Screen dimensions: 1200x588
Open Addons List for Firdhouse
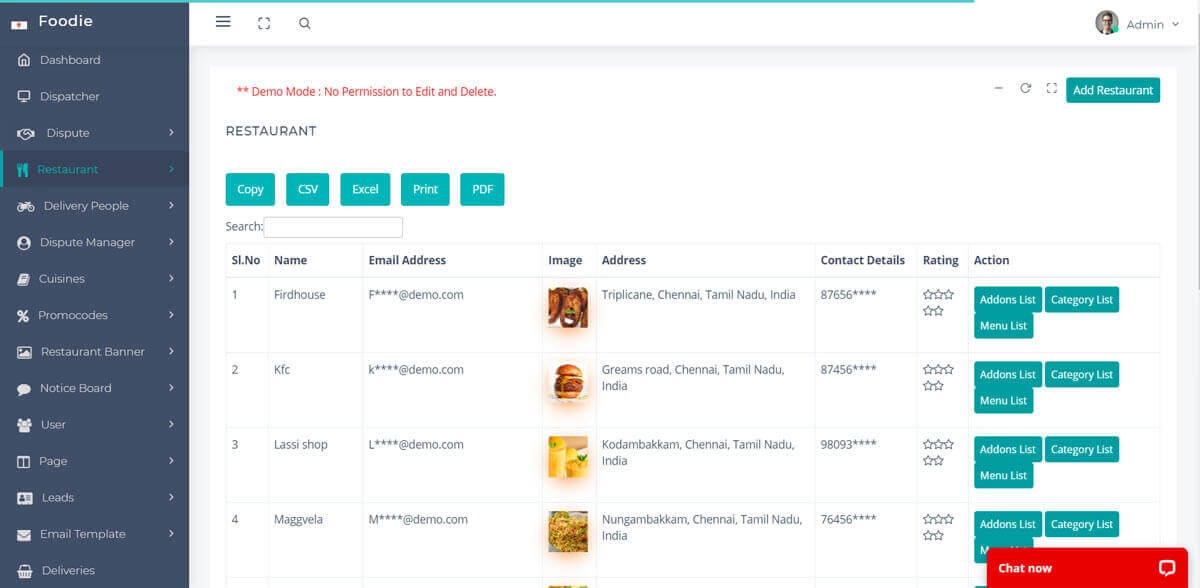coord(1007,300)
